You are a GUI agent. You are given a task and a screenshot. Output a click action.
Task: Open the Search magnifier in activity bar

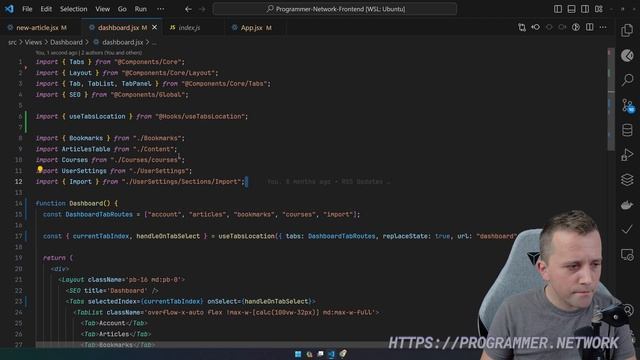(627, 80)
